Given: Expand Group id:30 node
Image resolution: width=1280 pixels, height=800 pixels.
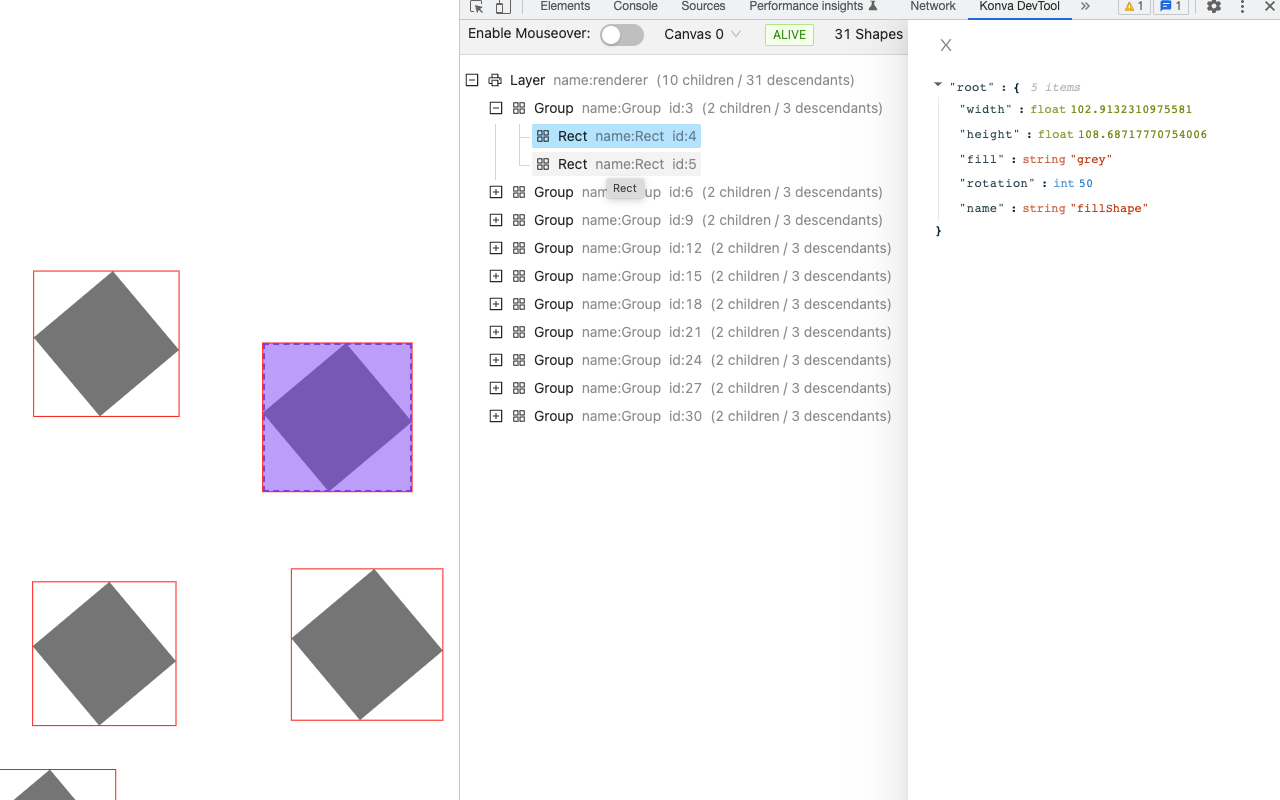Looking at the screenshot, I should [496, 416].
